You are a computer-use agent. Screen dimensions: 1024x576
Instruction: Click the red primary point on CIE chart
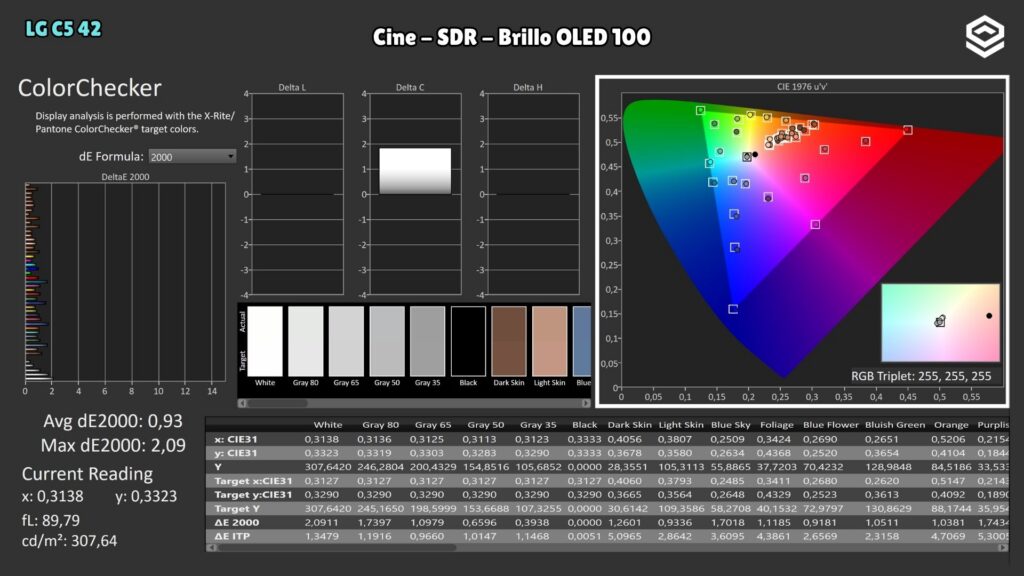(908, 131)
